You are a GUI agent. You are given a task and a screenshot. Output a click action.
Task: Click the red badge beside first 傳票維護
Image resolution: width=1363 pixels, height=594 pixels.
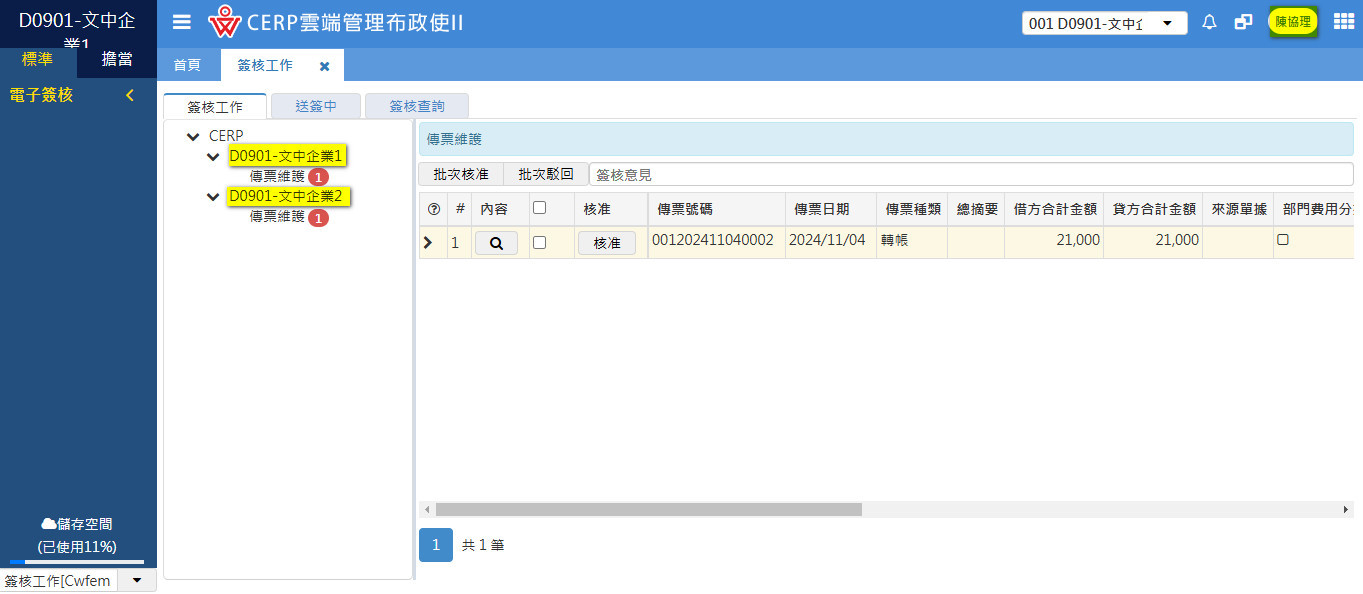click(318, 177)
